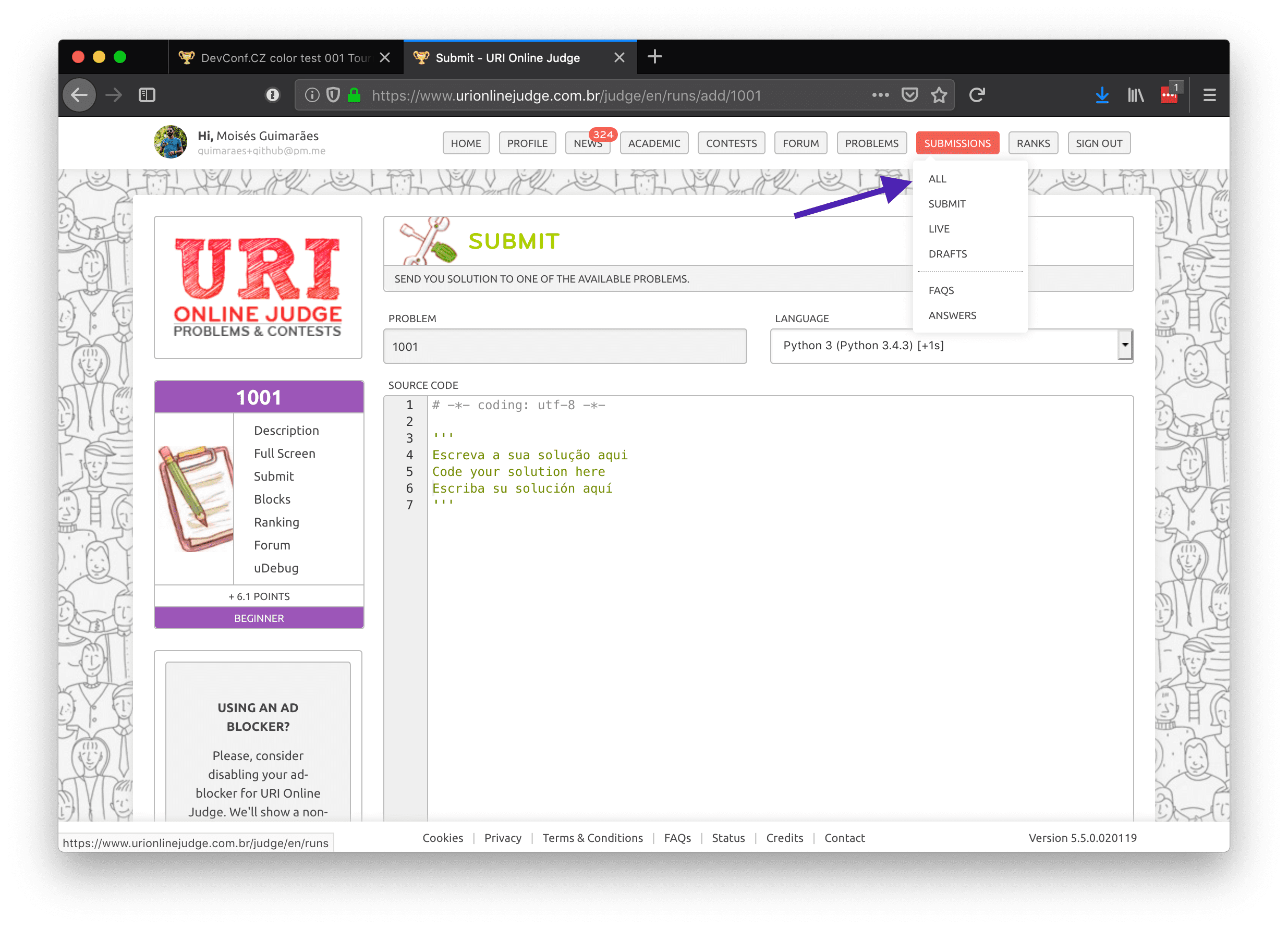Open Status footer link
1288x929 pixels.
click(728, 838)
